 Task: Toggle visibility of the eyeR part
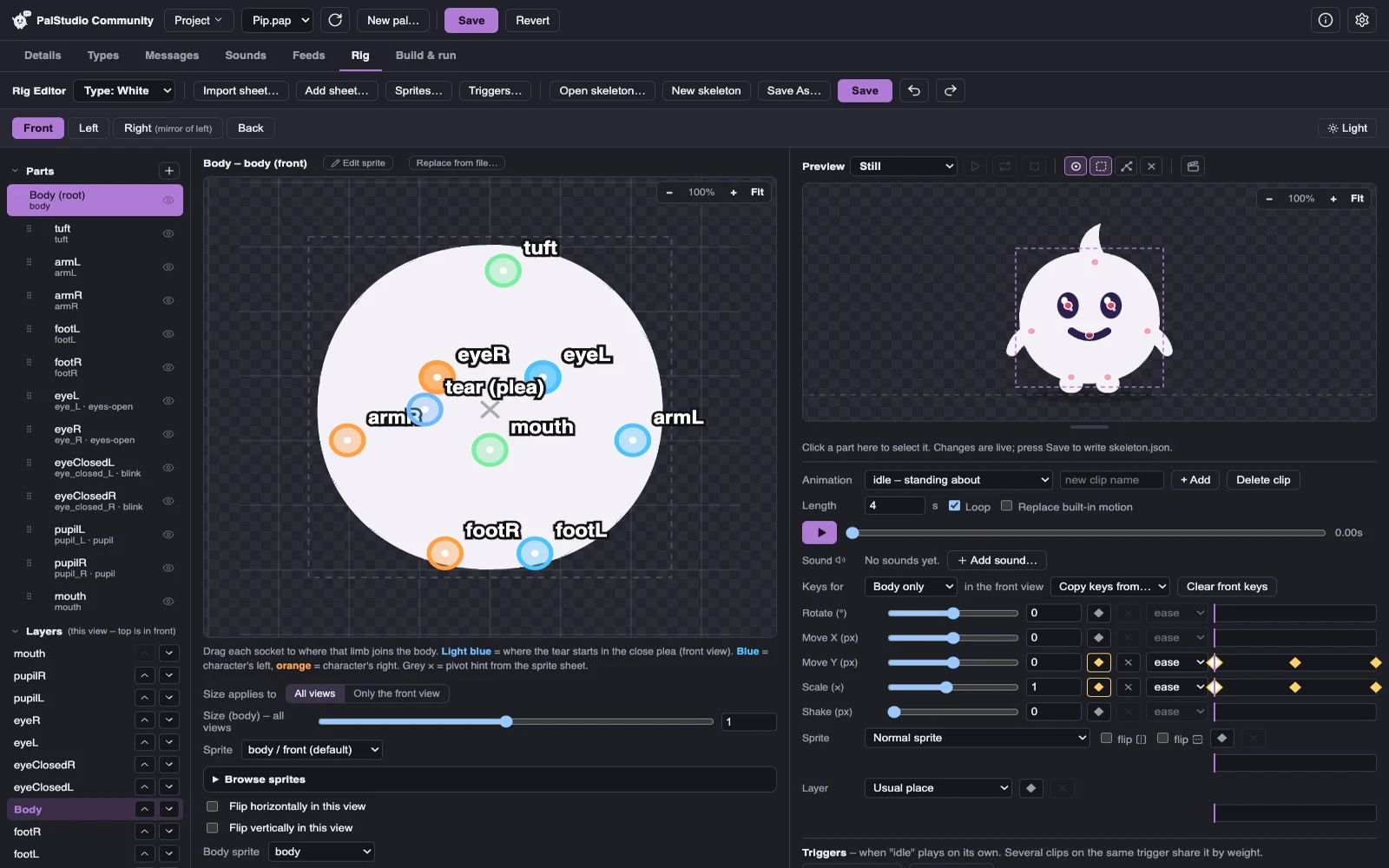(168, 434)
